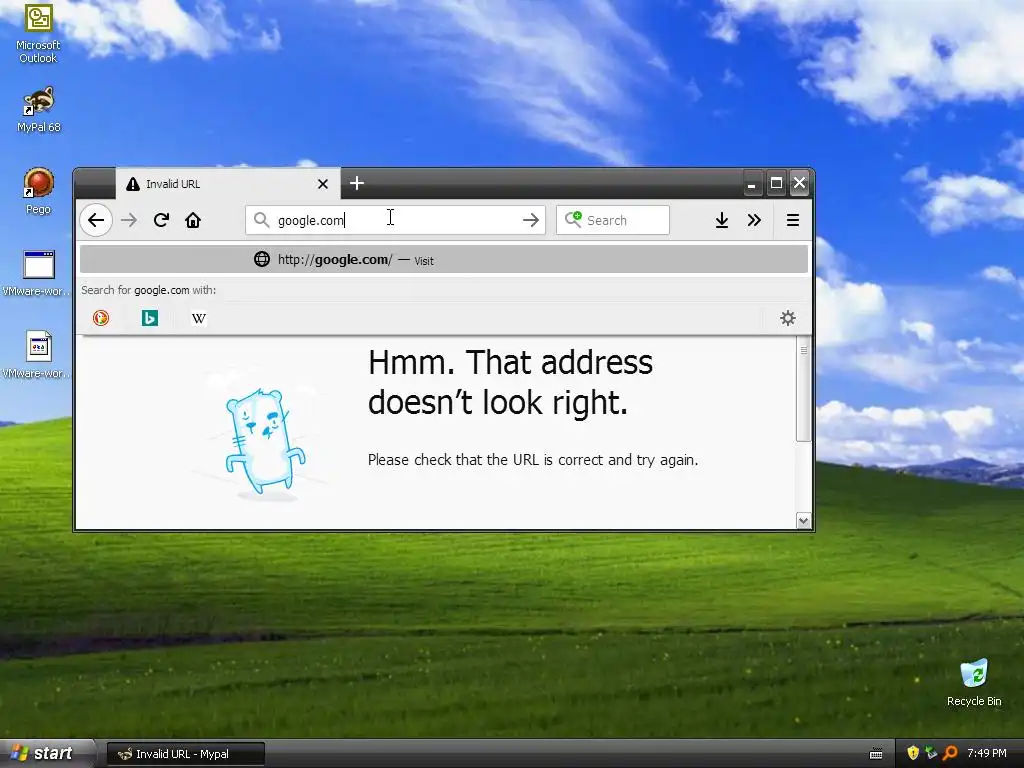This screenshot has height=768, width=1024.
Task: Select the Recycle Bin icon
Action: coord(974,683)
